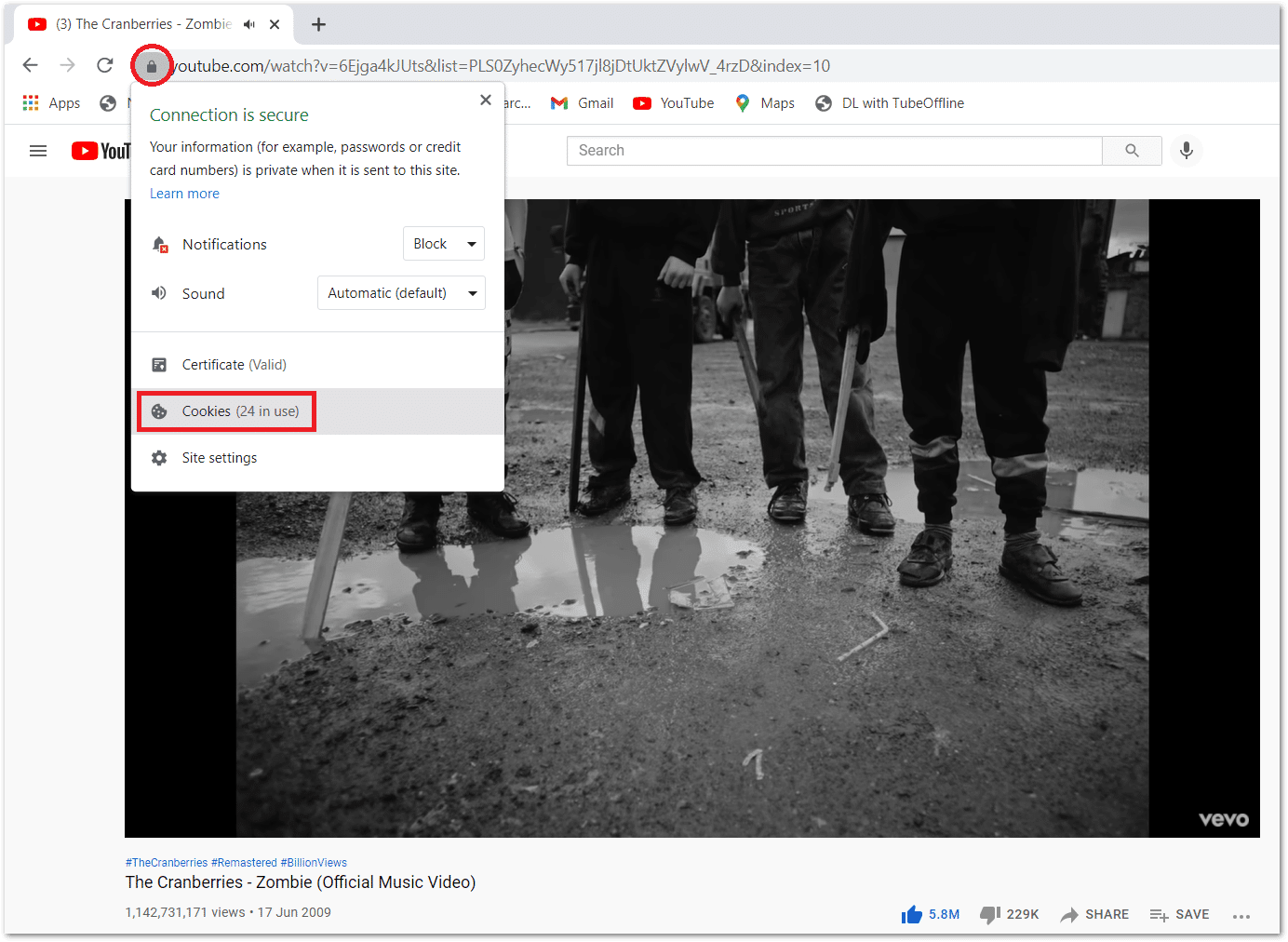Click the video title text
This screenshot has height=942, width=1288.
point(301,882)
